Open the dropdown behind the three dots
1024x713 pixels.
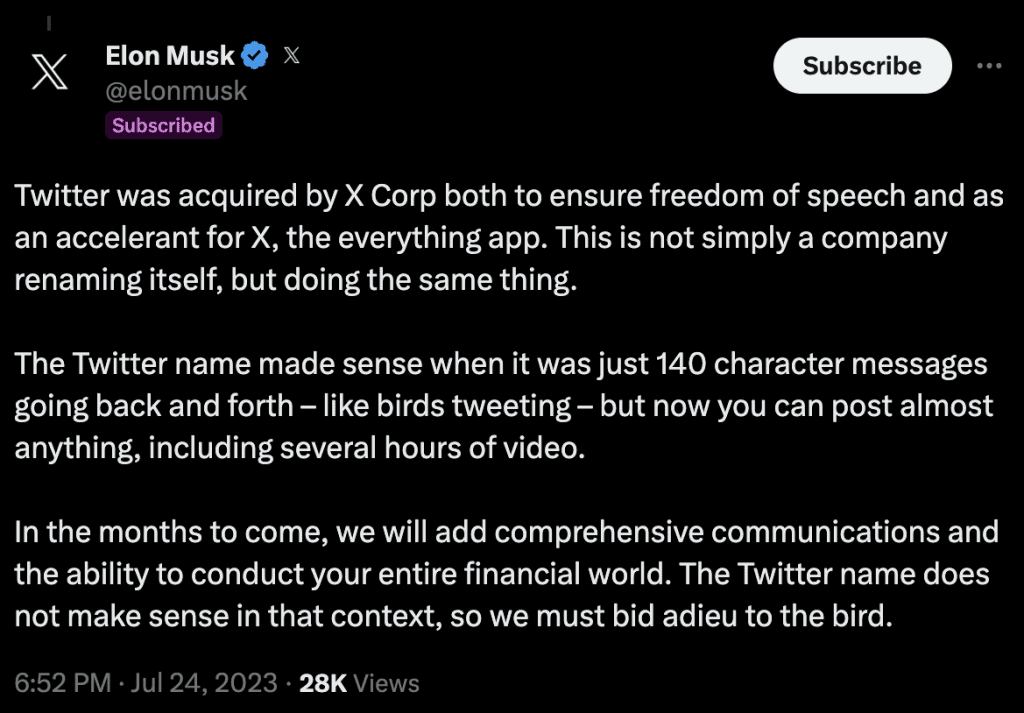(989, 65)
